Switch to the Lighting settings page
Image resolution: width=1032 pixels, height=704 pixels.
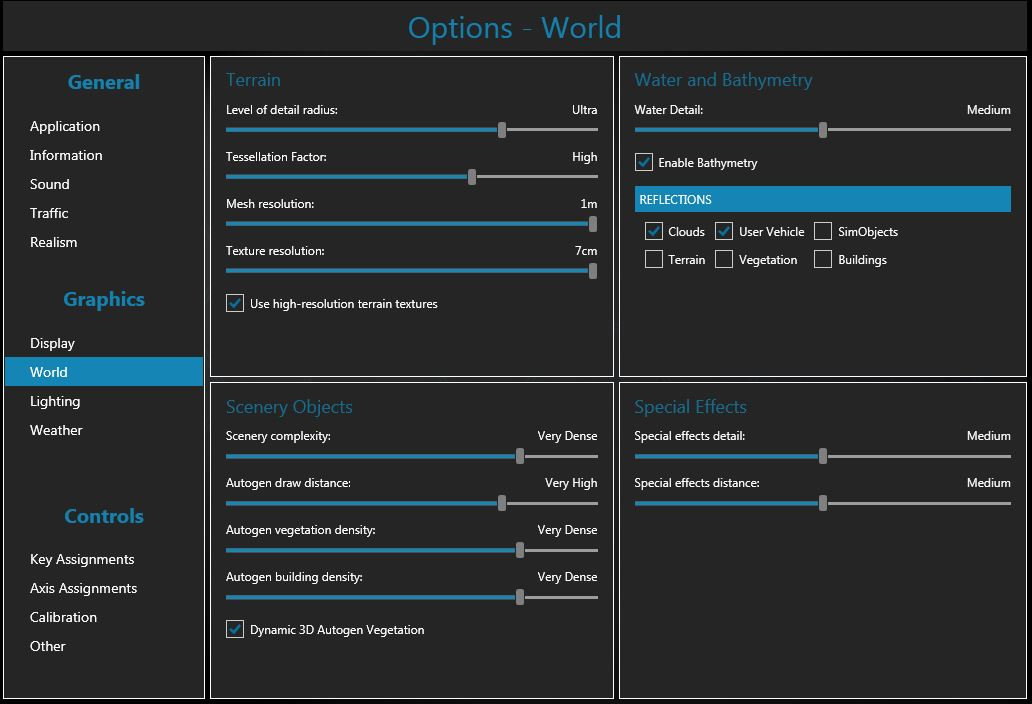tap(55, 401)
